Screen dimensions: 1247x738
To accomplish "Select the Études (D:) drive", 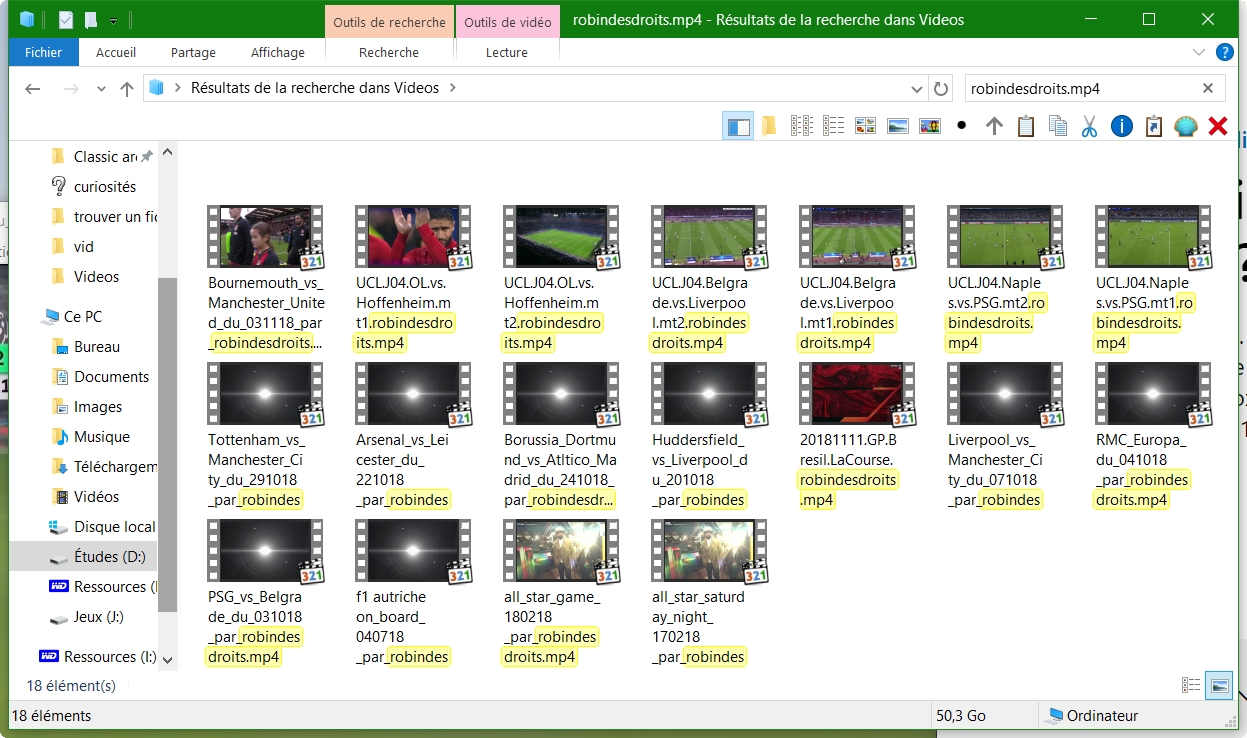I will (x=109, y=556).
